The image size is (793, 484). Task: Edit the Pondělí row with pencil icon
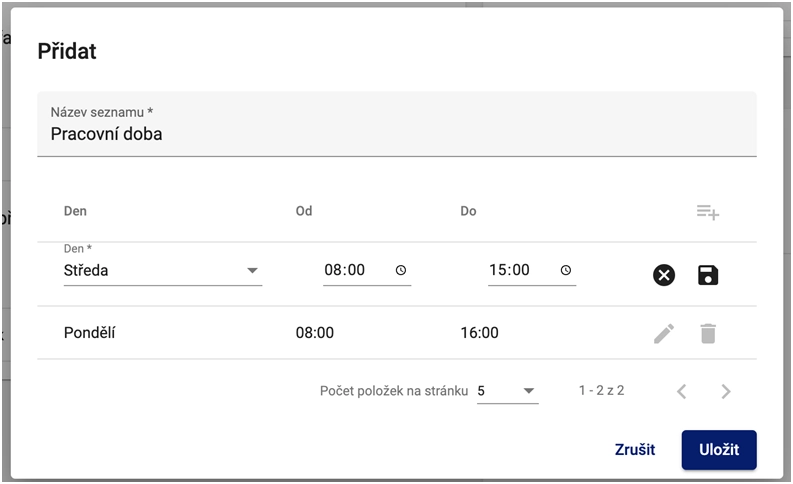pos(664,333)
